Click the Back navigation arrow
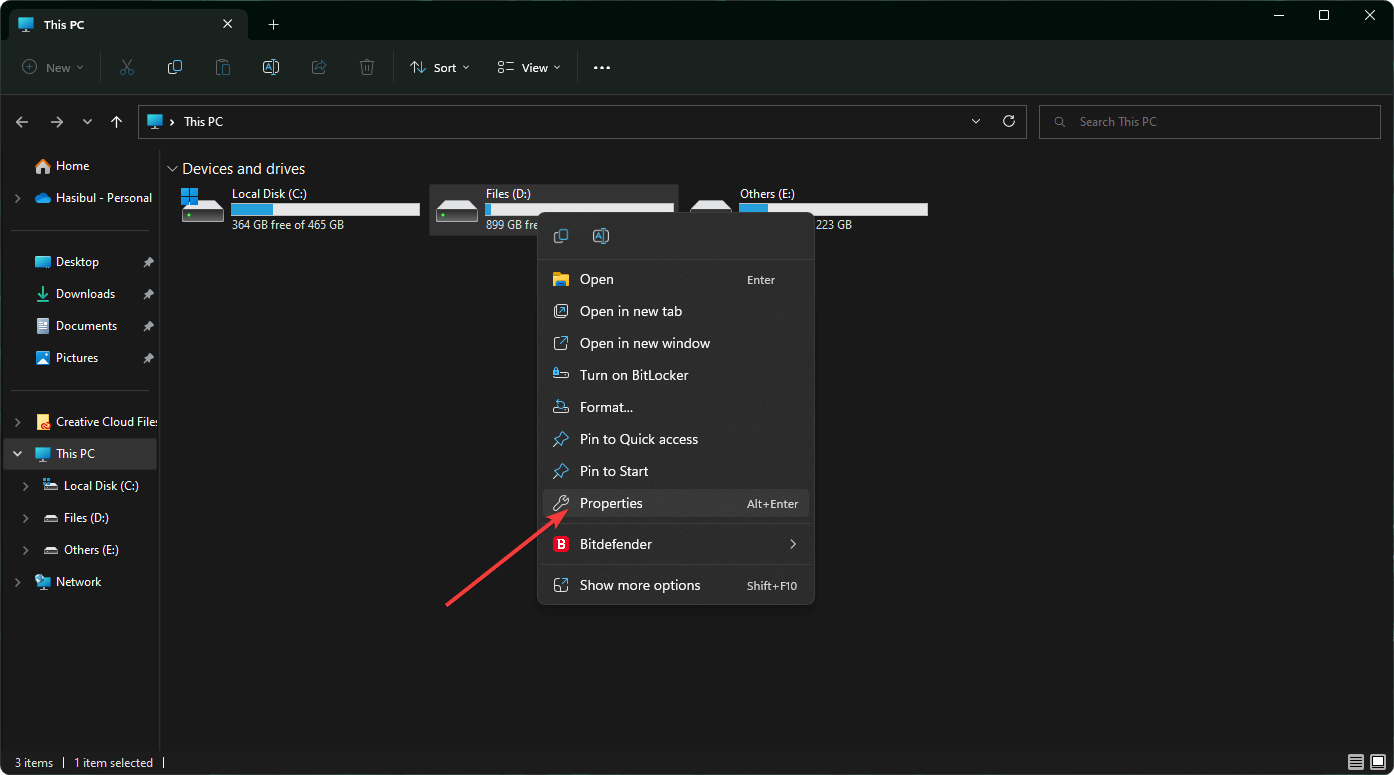The height and width of the screenshot is (775, 1394). [22, 122]
